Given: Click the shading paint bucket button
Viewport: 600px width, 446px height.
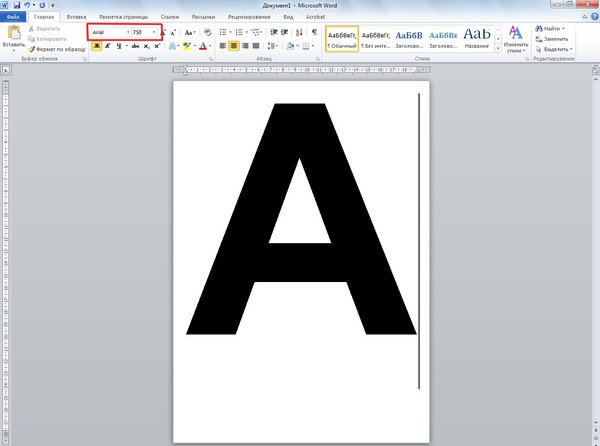Looking at the screenshot, I should [x=290, y=46].
